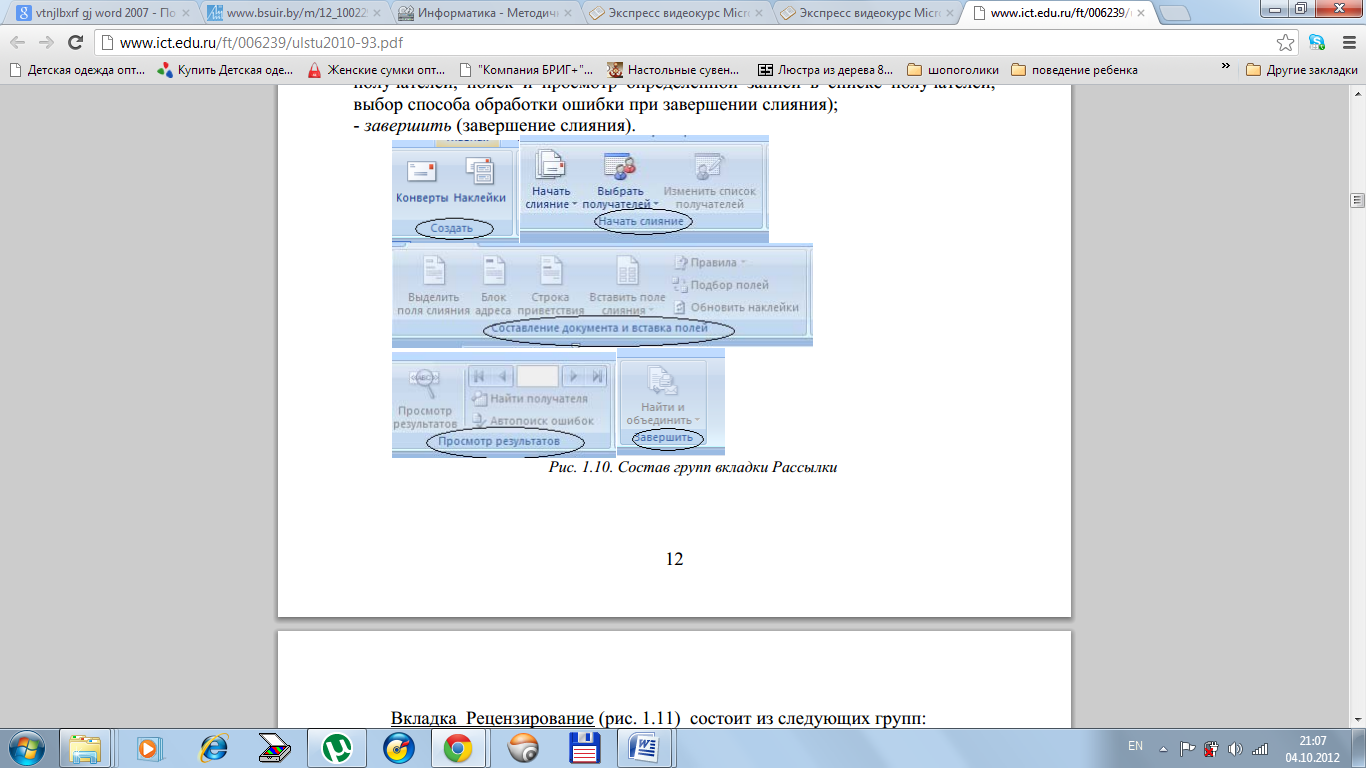
Task: Click the caption 'Рис. 1.10. Состав групп вкладки Рассылки'
Action: point(693,468)
